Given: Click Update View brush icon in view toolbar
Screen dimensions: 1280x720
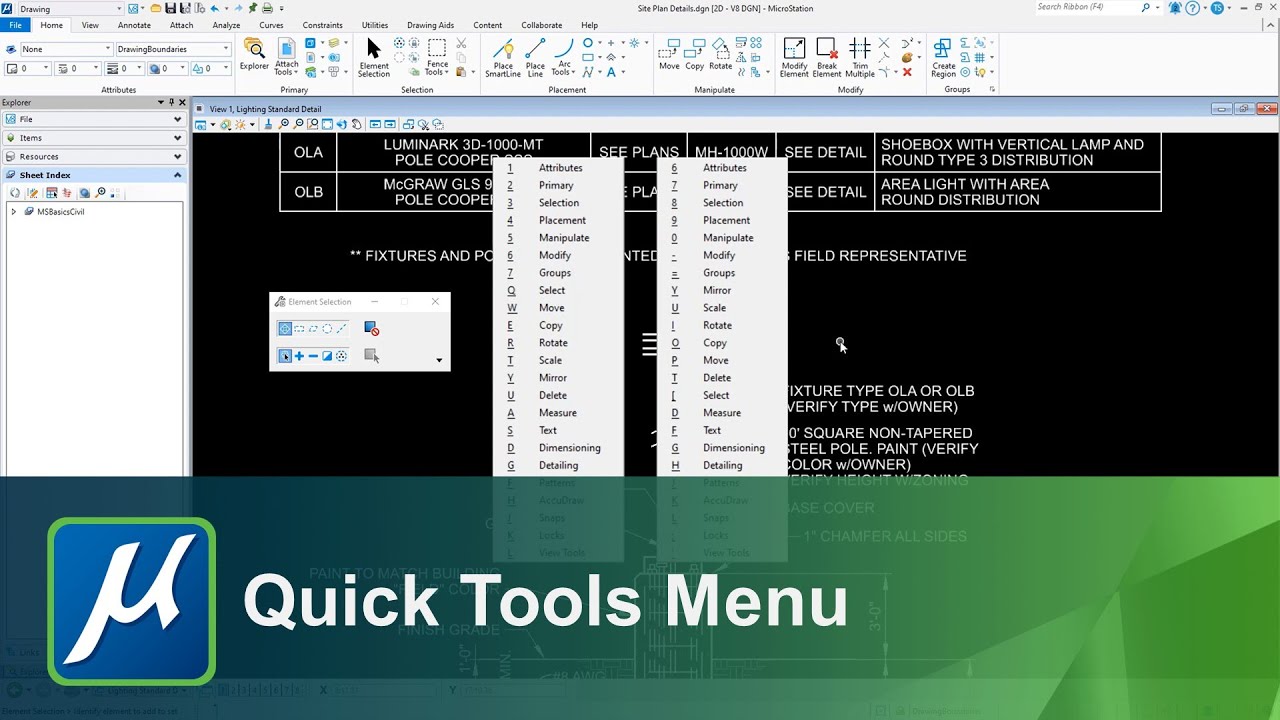Looking at the screenshot, I should pos(269,125).
